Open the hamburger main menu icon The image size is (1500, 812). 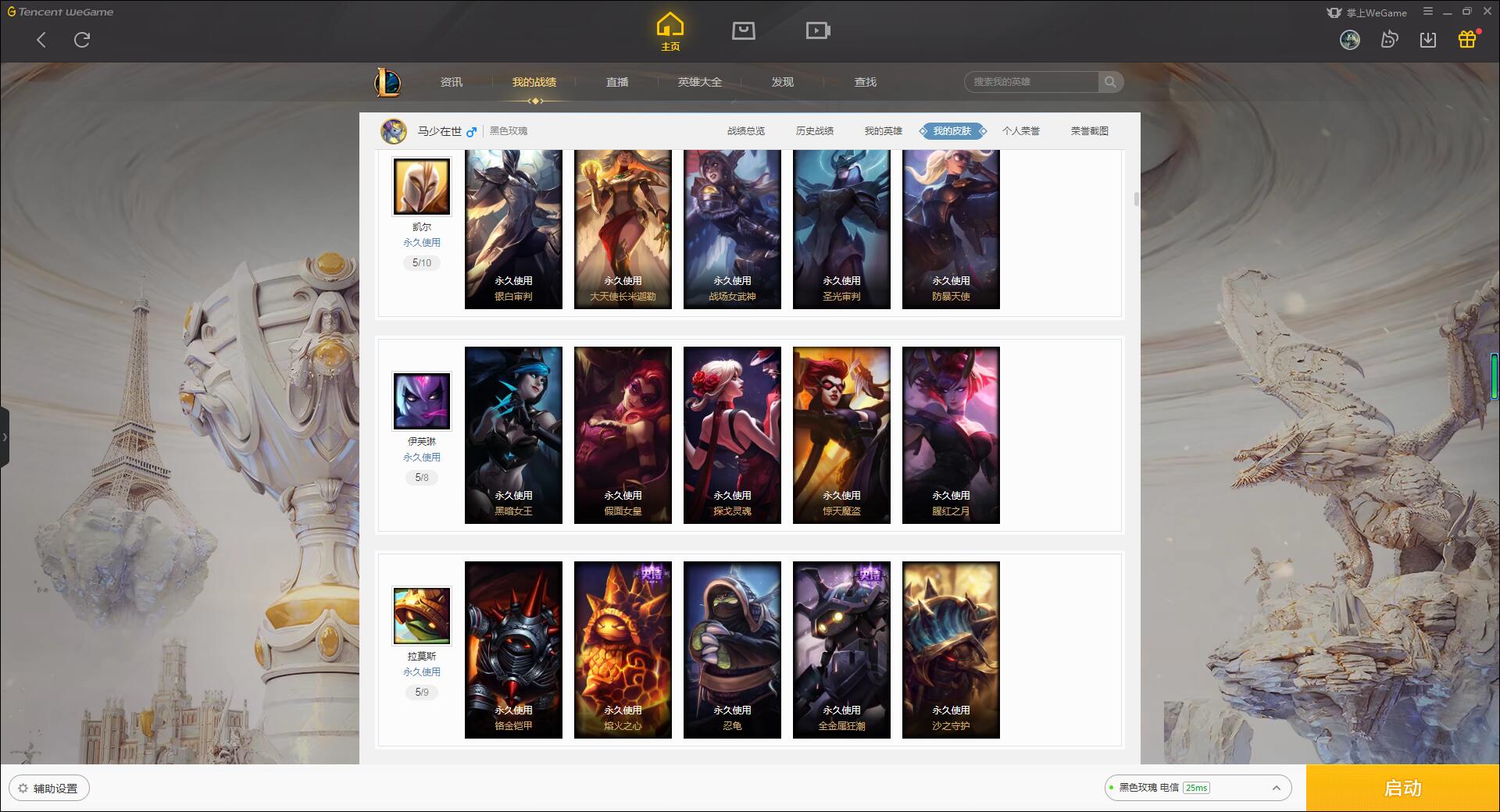click(1428, 12)
